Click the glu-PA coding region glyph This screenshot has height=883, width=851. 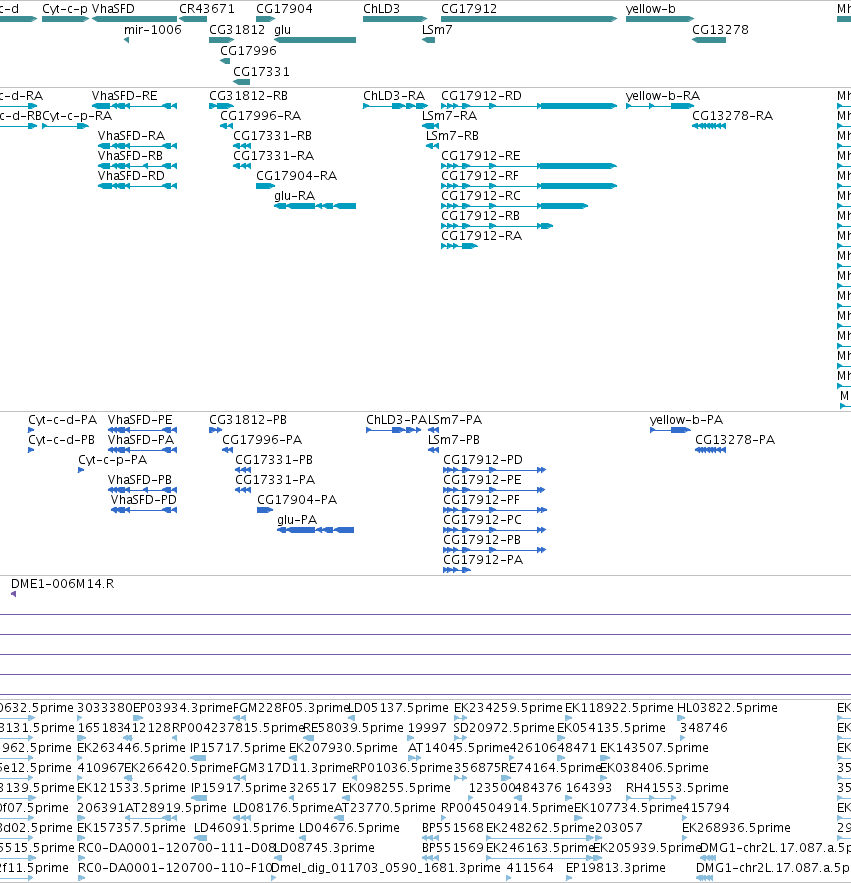click(315, 530)
